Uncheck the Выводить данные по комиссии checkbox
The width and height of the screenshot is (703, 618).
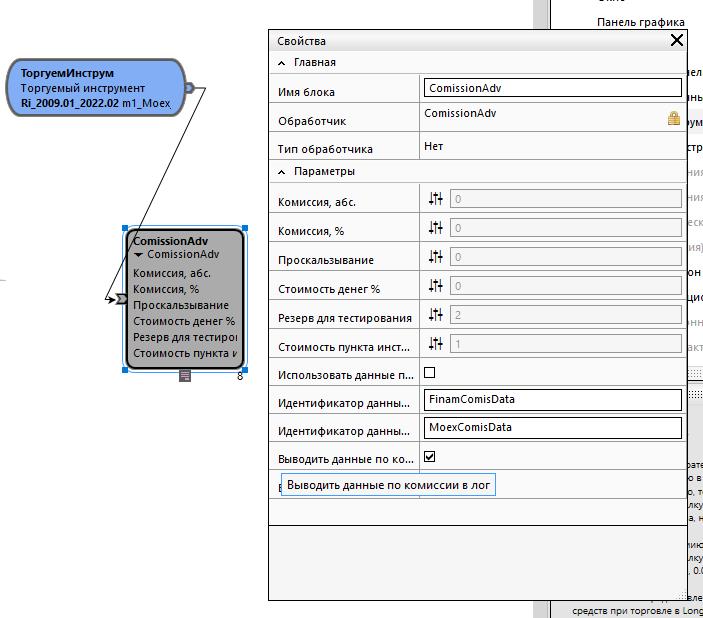430,456
